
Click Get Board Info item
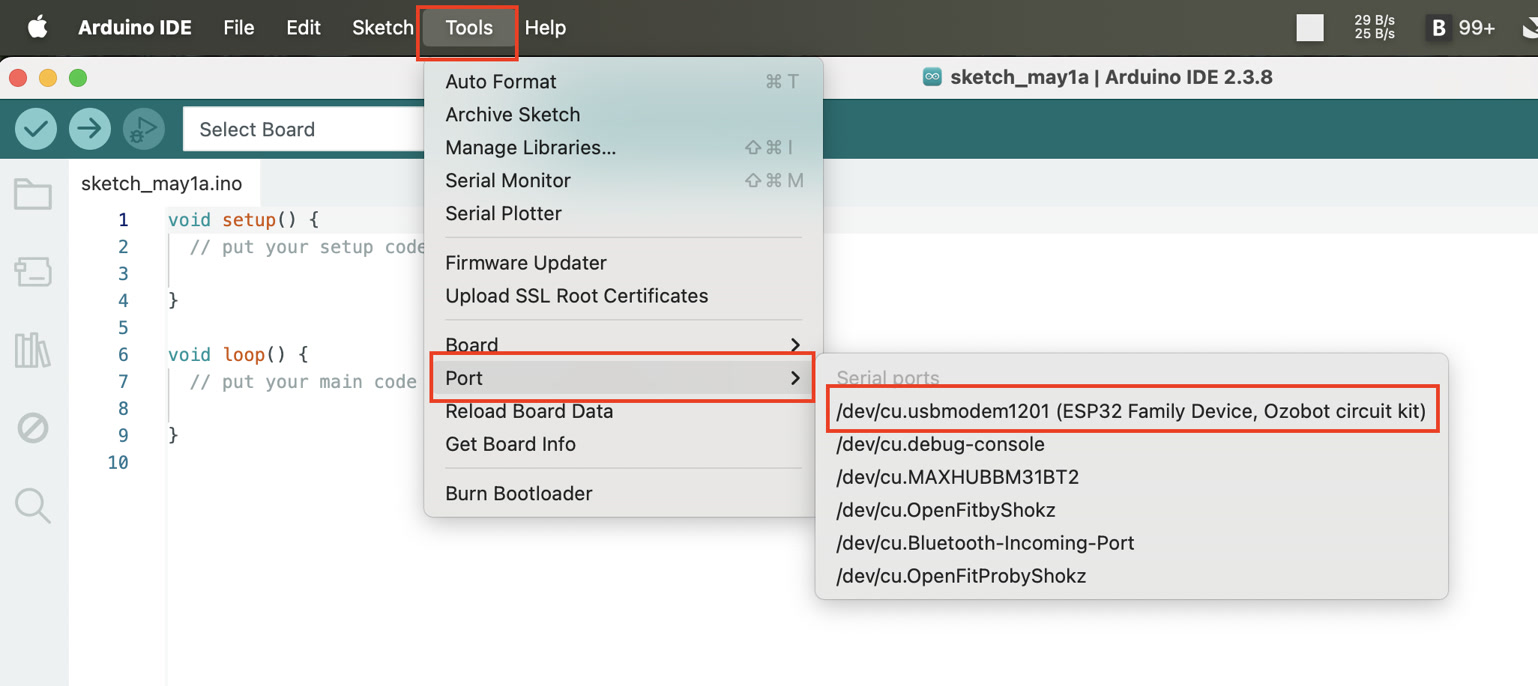(623, 444)
